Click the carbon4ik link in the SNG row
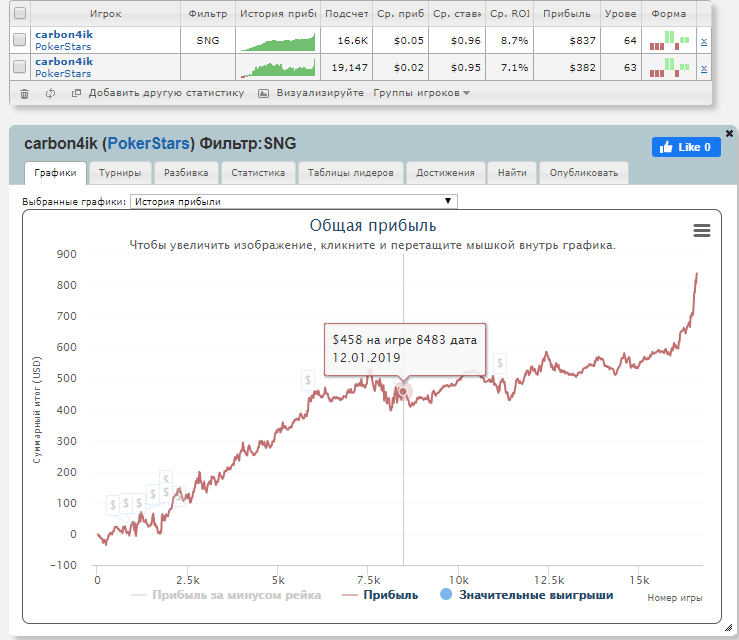The image size is (739, 640). point(64,34)
